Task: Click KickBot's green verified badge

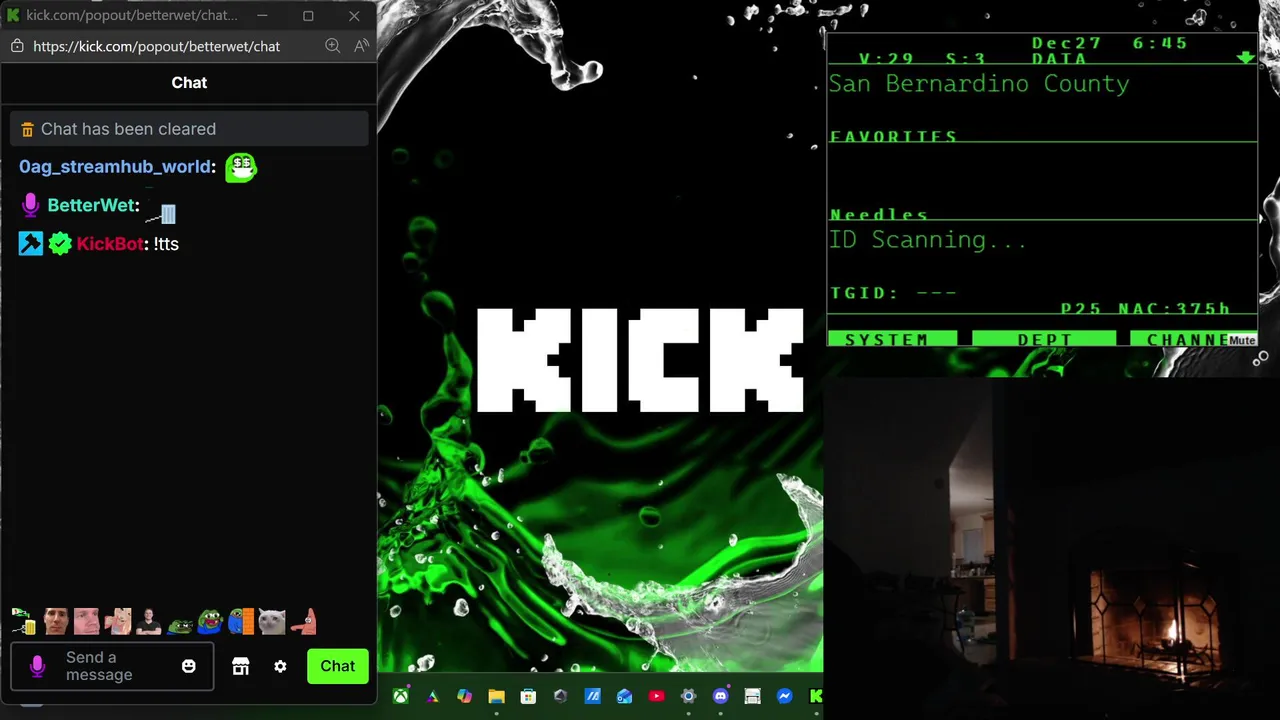Action: tap(60, 244)
